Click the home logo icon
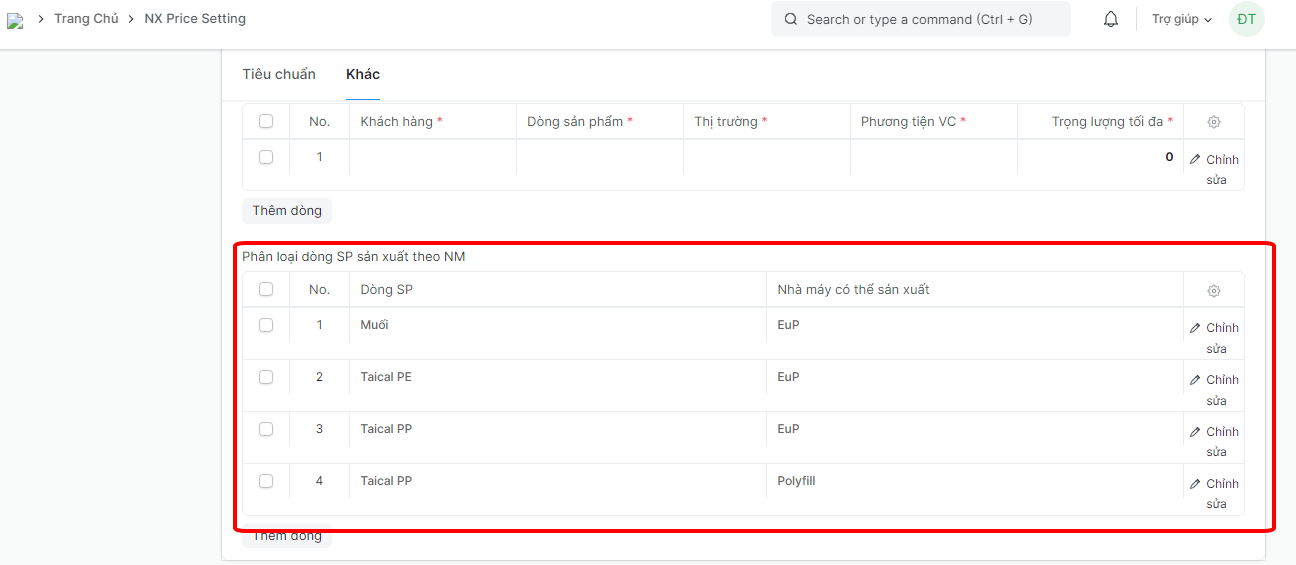The height and width of the screenshot is (565, 1296). [x=15, y=20]
